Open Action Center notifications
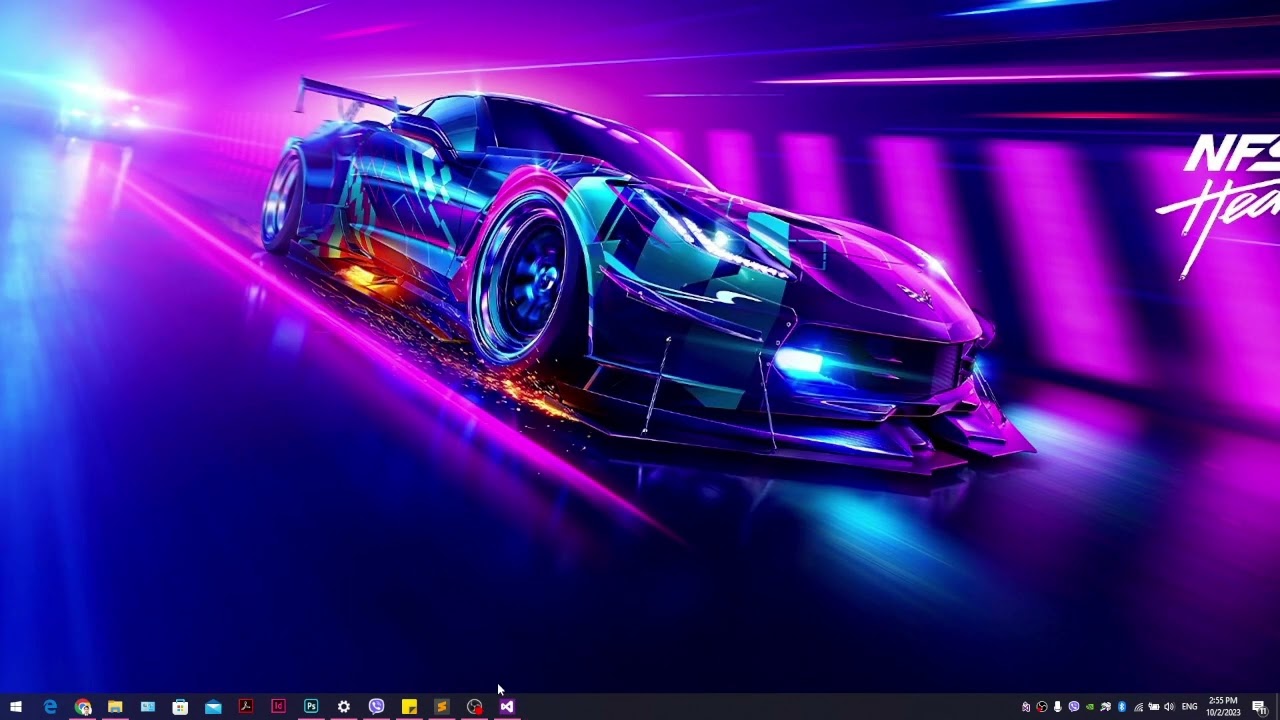 pos(1259,707)
